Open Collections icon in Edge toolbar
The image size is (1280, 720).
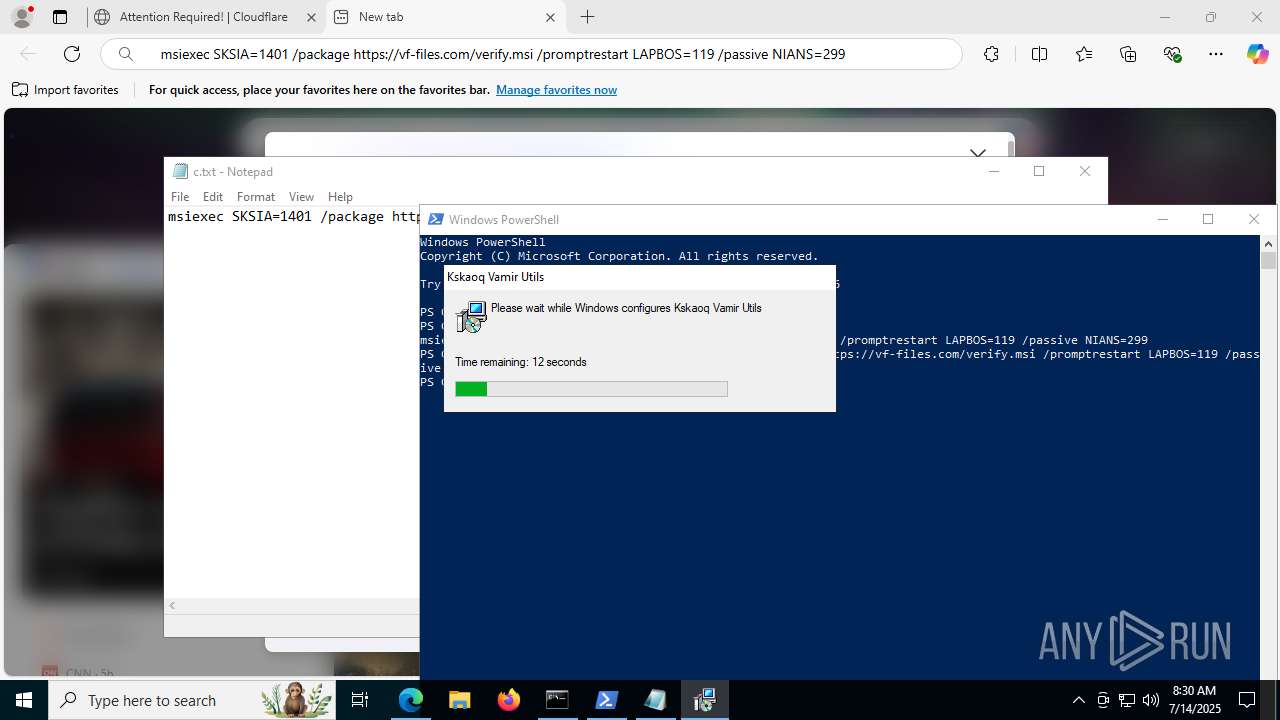[1128, 54]
